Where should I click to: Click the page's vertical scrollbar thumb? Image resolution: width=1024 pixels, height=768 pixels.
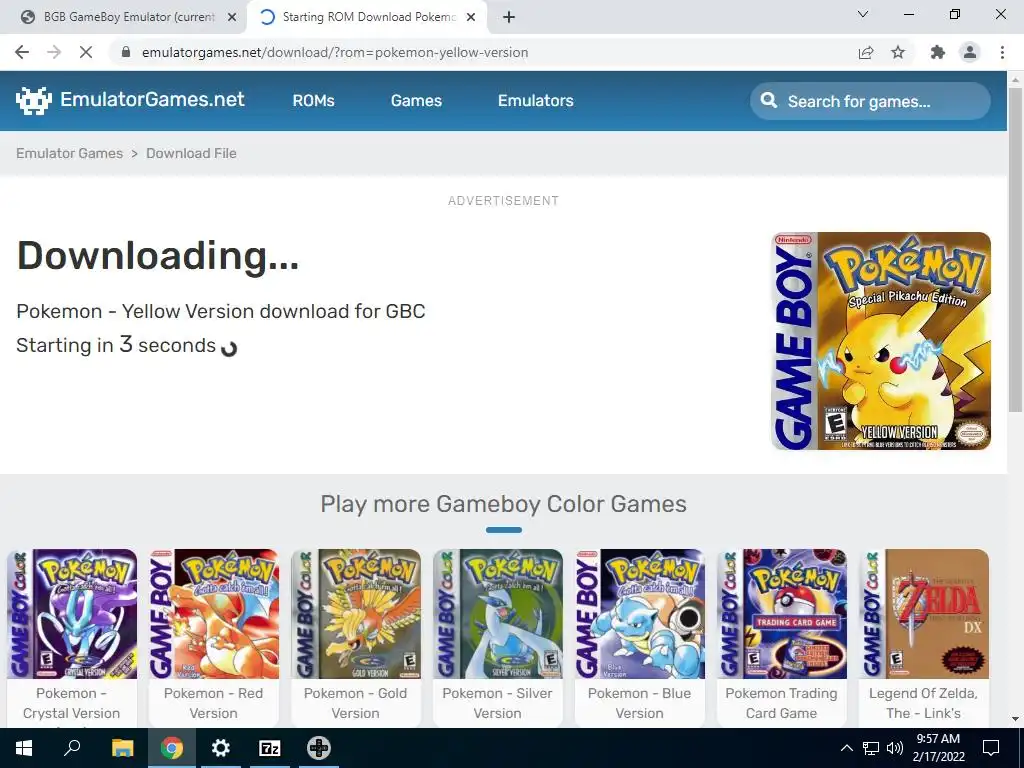pos(1015,249)
